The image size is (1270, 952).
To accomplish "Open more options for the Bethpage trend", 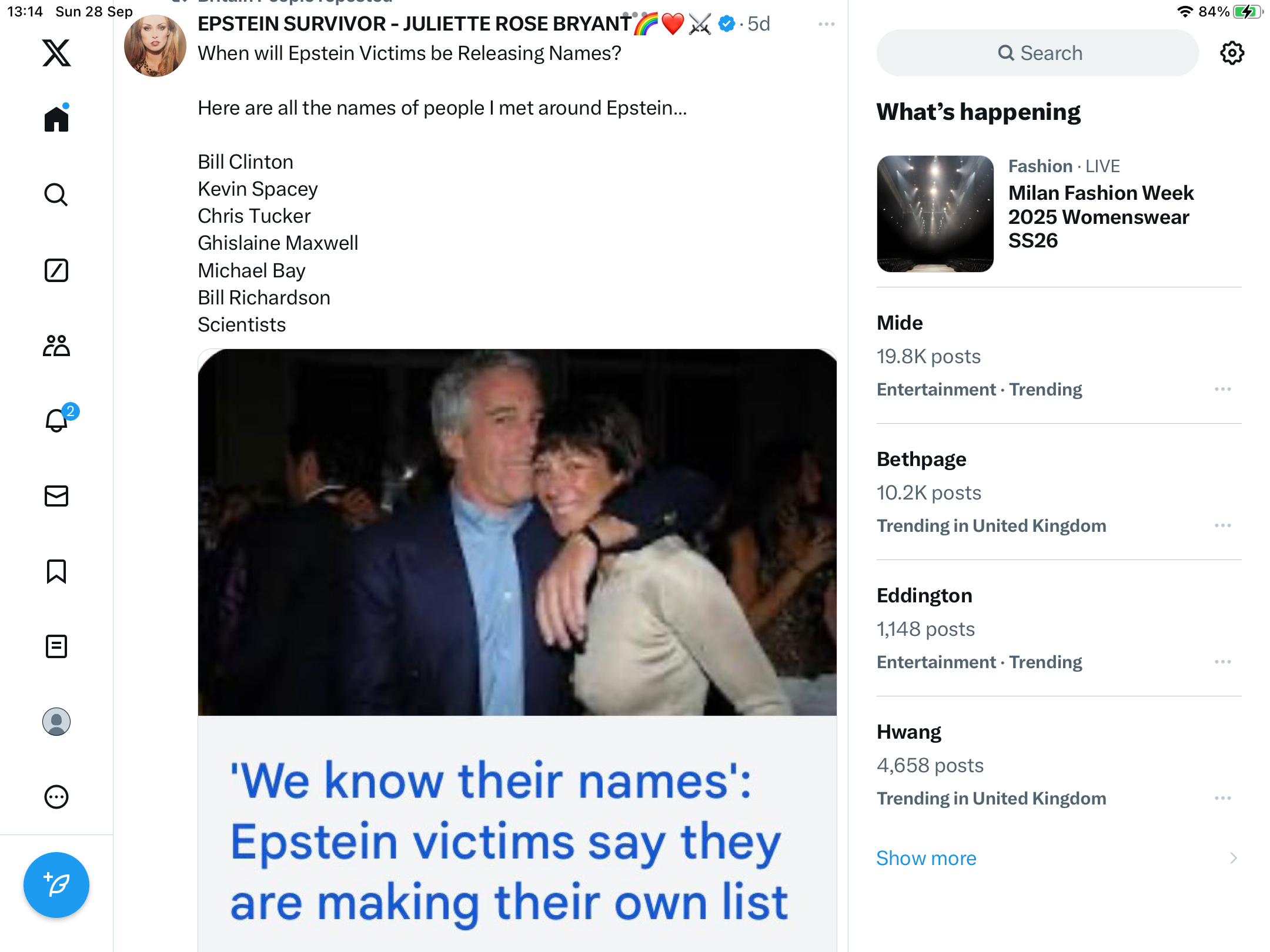I will [1222, 525].
